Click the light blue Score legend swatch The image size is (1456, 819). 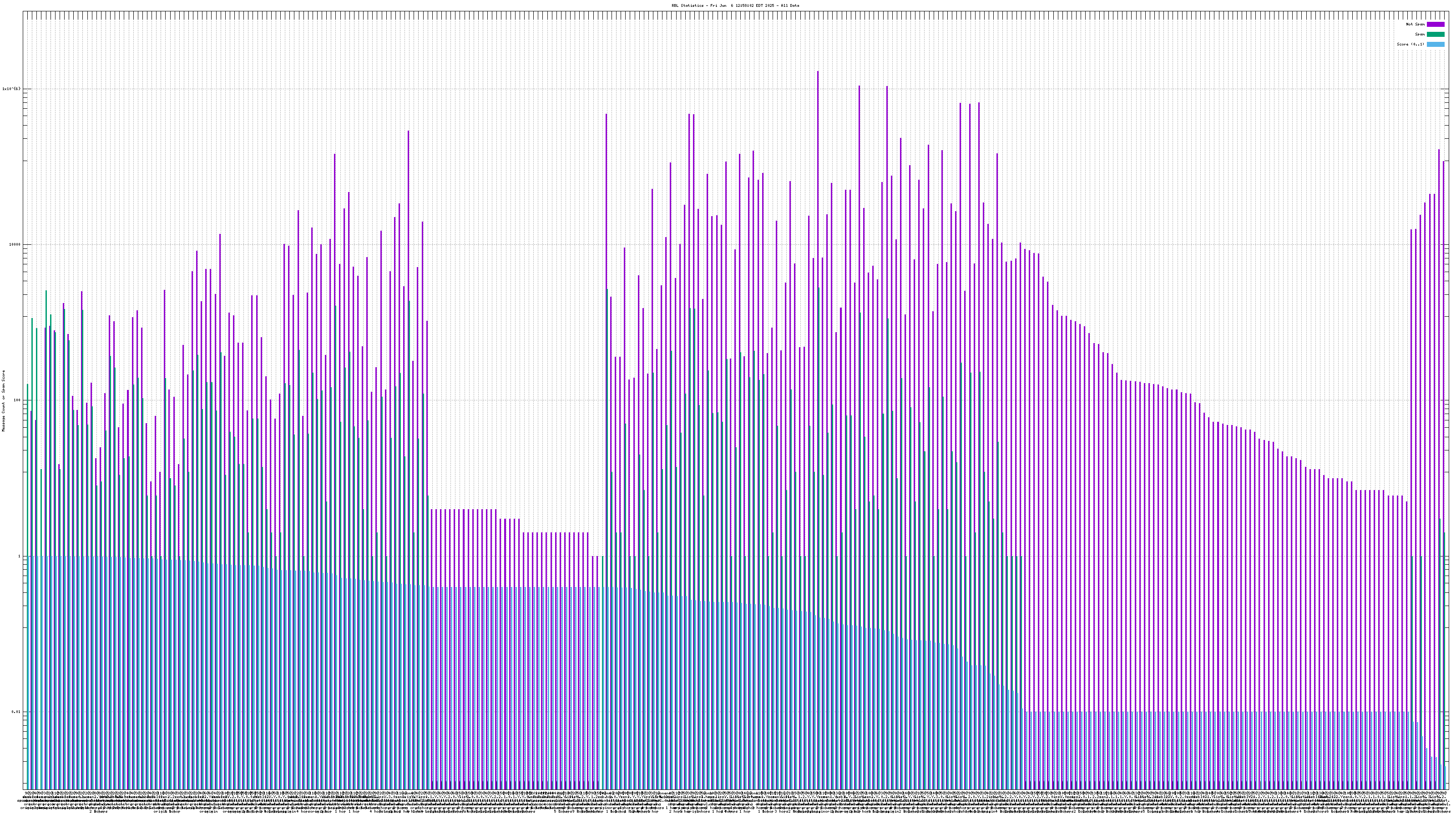1435,44
